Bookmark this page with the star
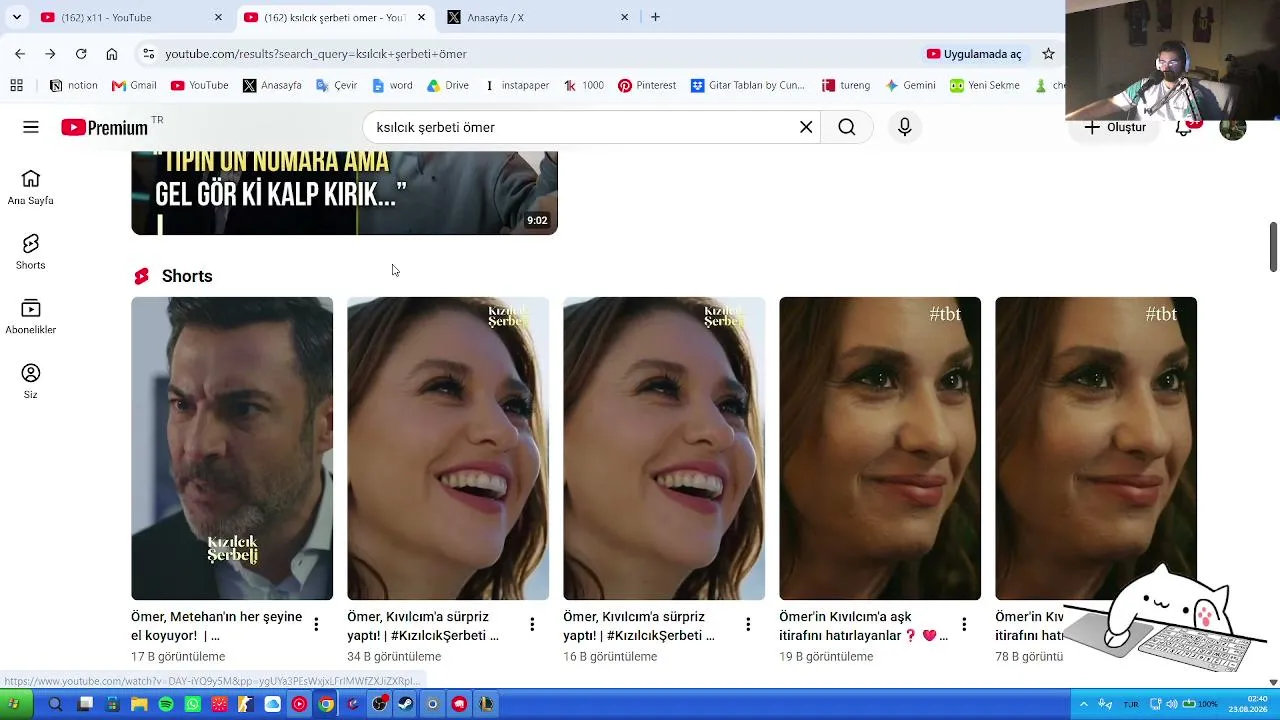Screen dimensions: 1280x720 coord(1048,54)
